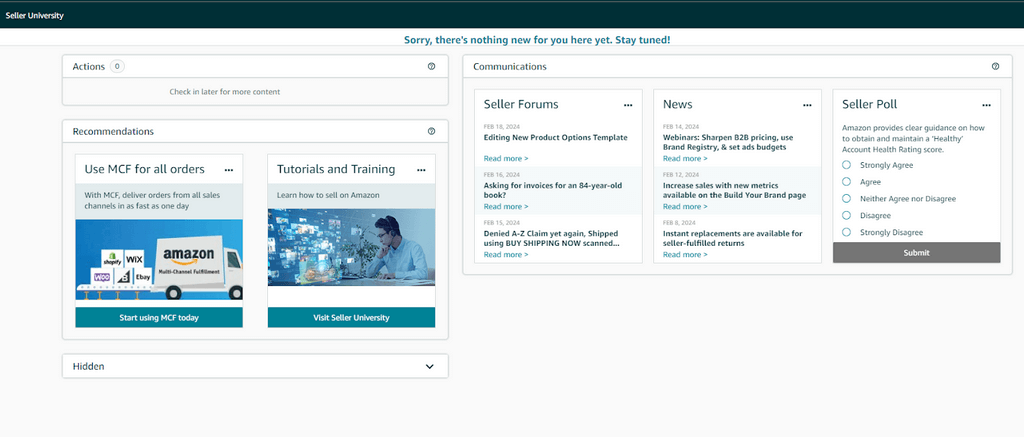
Task: Click the Recommendations panel help icon
Action: [x=431, y=131]
